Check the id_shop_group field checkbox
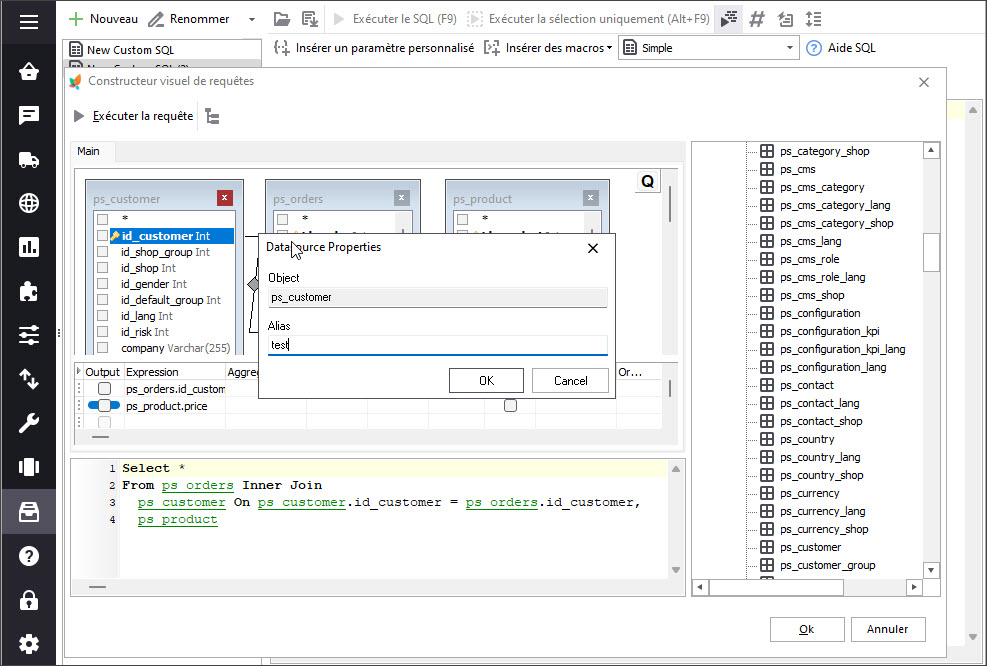Screen dimensions: 987x666 click(103, 252)
